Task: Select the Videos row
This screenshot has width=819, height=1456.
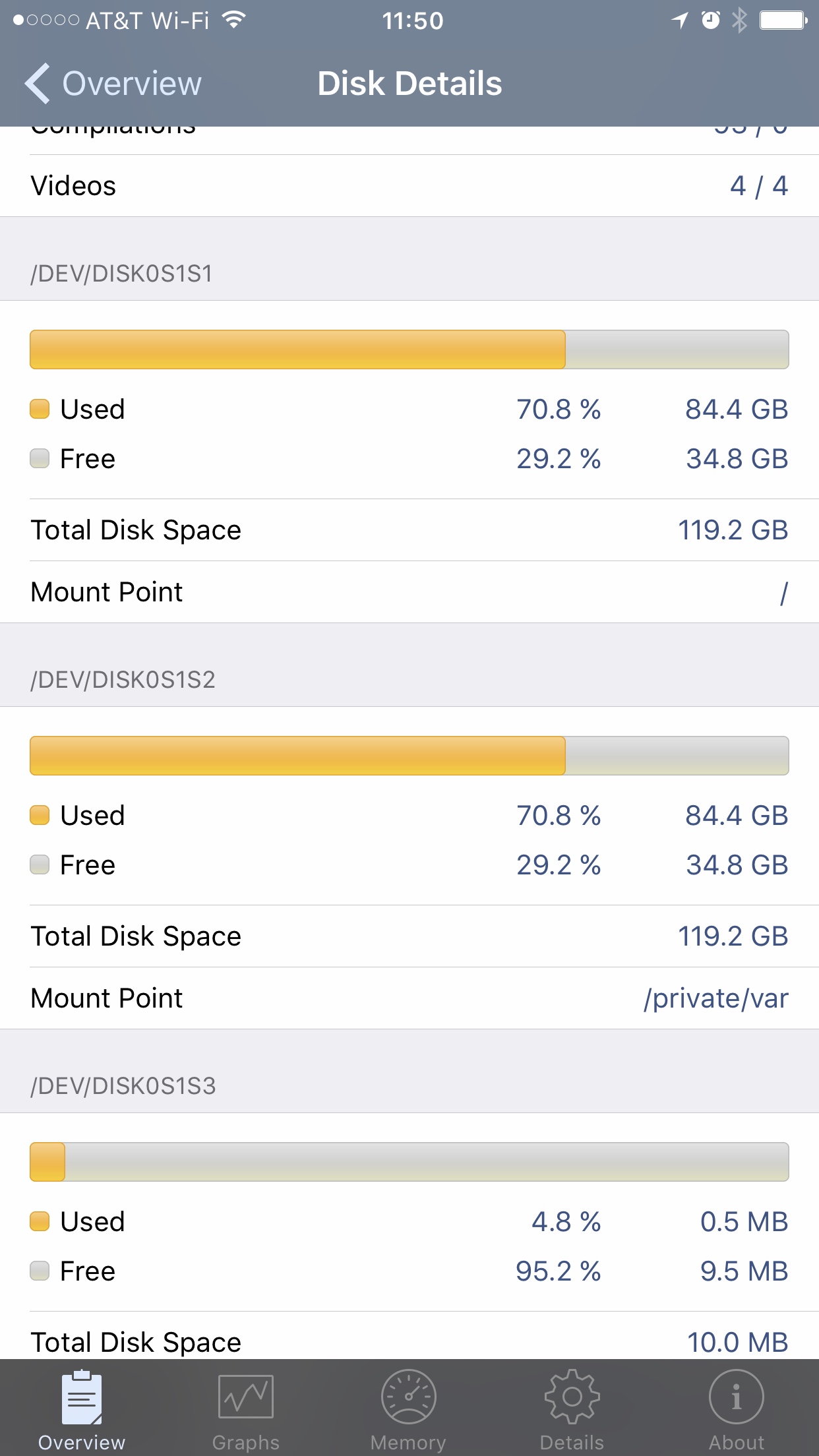Action: (409, 186)
